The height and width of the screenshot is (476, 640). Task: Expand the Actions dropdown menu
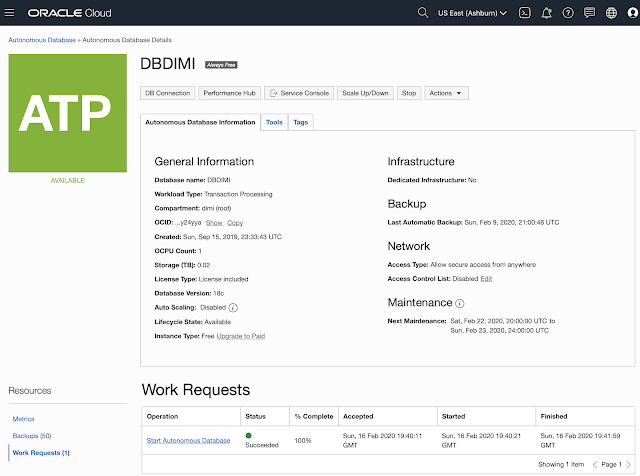coord(446,93)
